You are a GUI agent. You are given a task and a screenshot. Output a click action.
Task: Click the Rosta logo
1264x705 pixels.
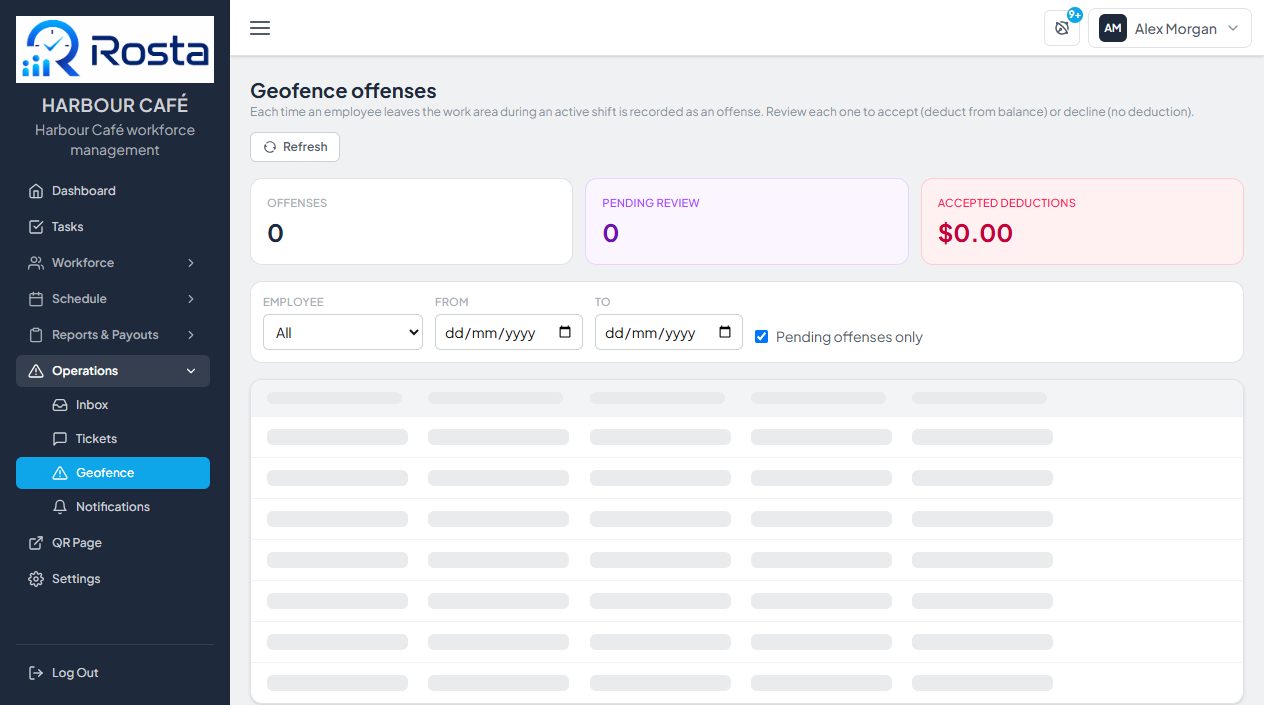[x=115, y=49]
